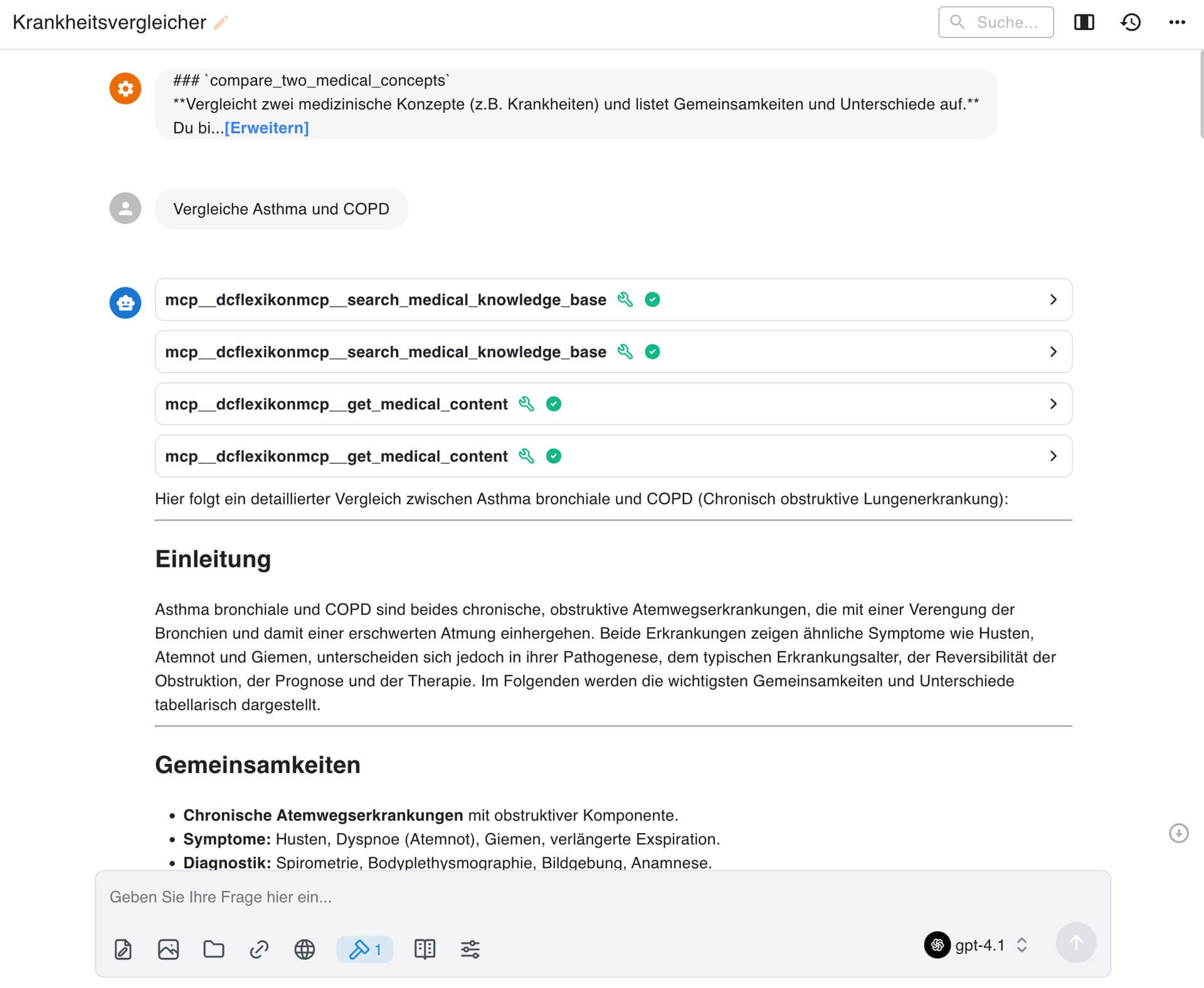
Task: Click the Erweitern link in system prompt
Action: coord(267,128)
